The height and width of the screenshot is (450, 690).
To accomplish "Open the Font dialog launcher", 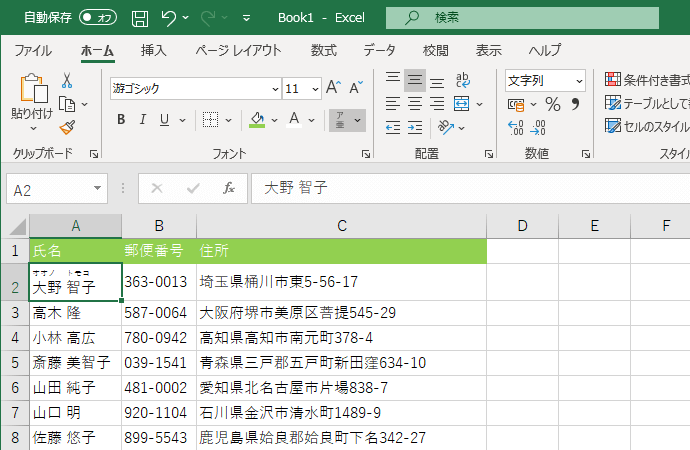I will pos(366,154).
